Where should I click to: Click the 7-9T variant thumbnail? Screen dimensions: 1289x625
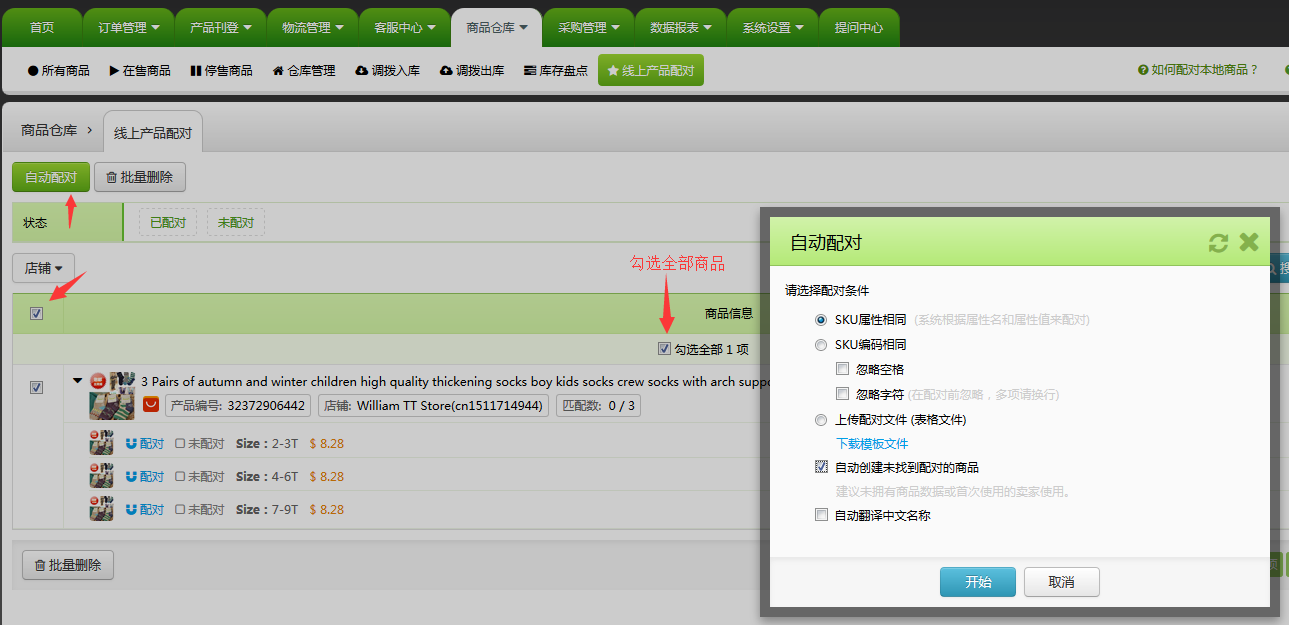pyautogui.click(x=101, y=509)
